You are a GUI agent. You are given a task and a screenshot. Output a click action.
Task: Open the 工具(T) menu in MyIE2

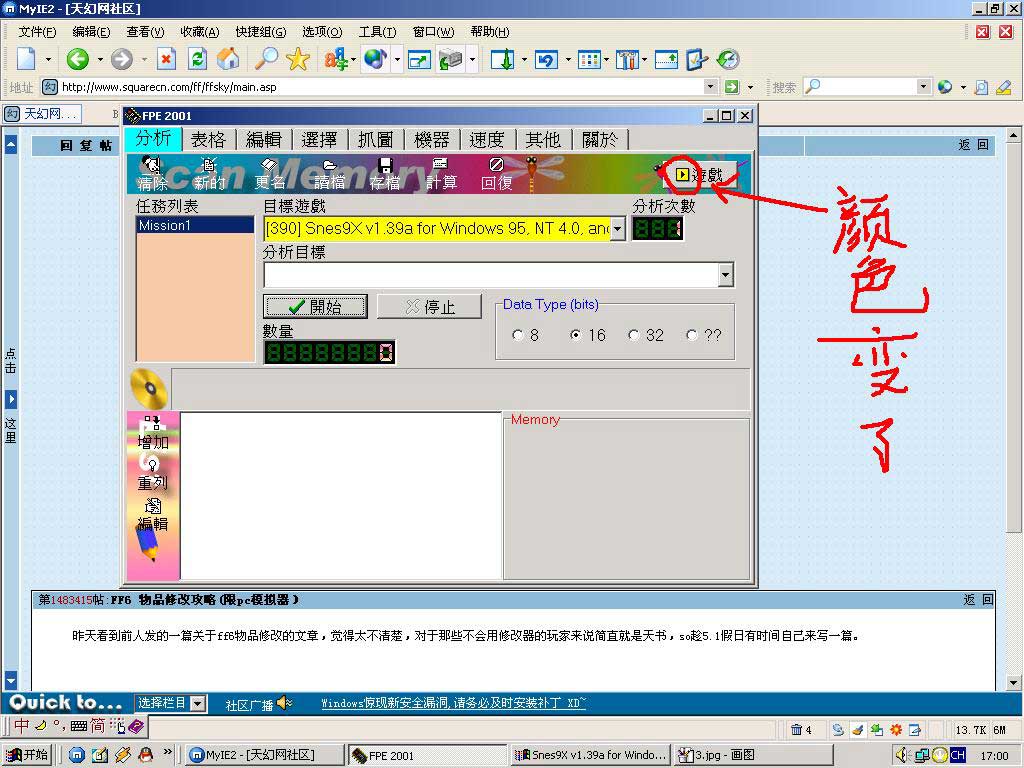(x=377, y=31)
